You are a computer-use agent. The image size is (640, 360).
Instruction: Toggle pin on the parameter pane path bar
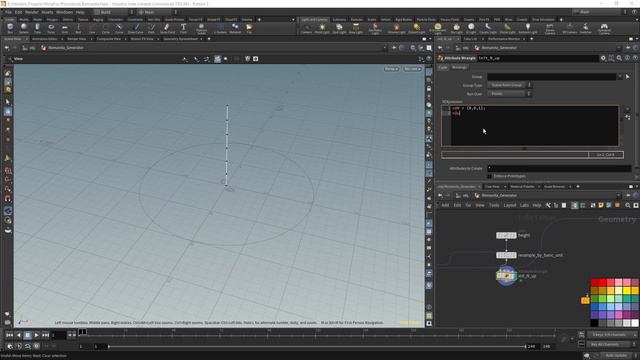628,48
